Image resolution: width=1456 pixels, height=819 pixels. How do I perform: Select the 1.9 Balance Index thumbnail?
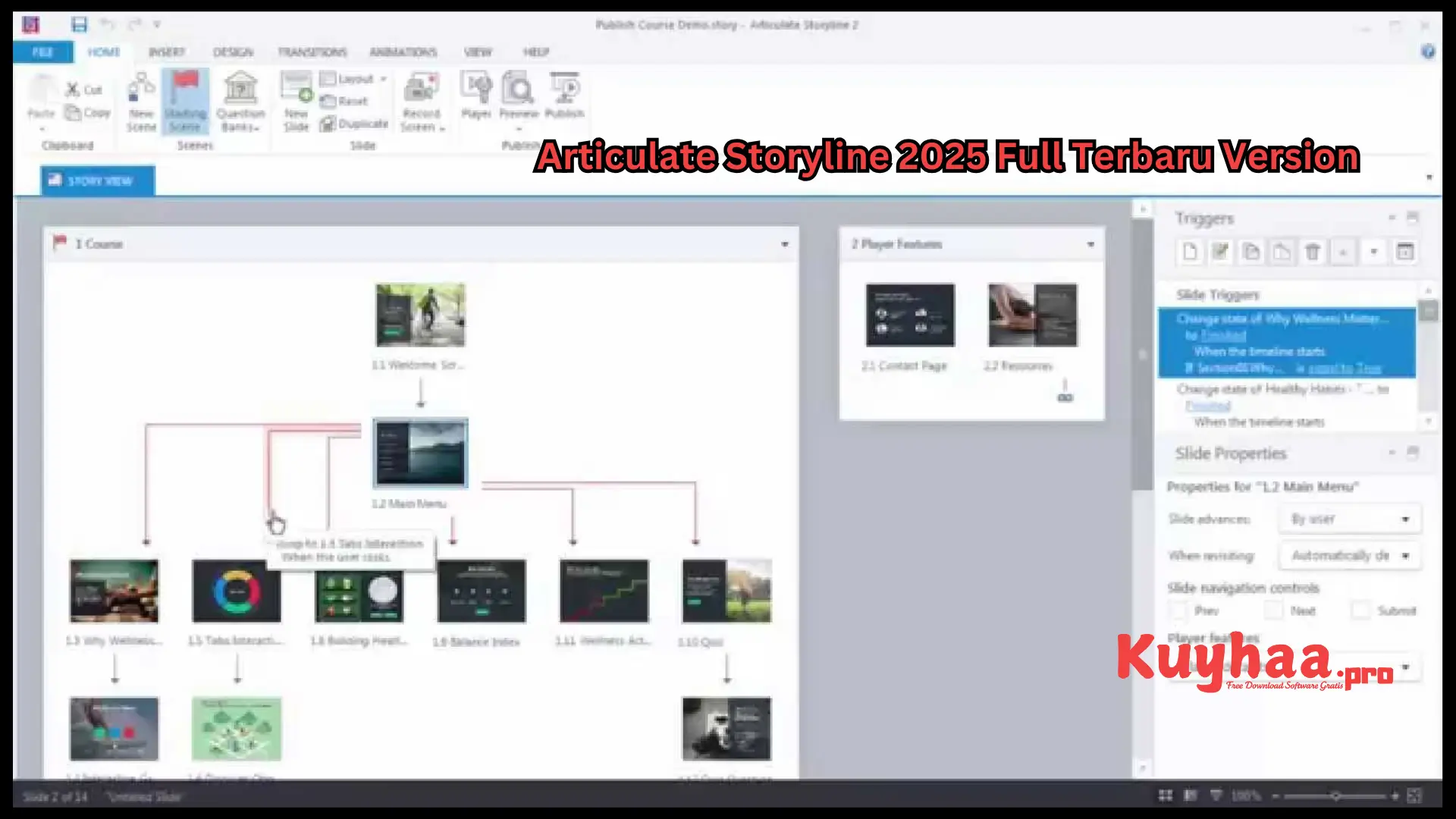(x=482, y=591)
